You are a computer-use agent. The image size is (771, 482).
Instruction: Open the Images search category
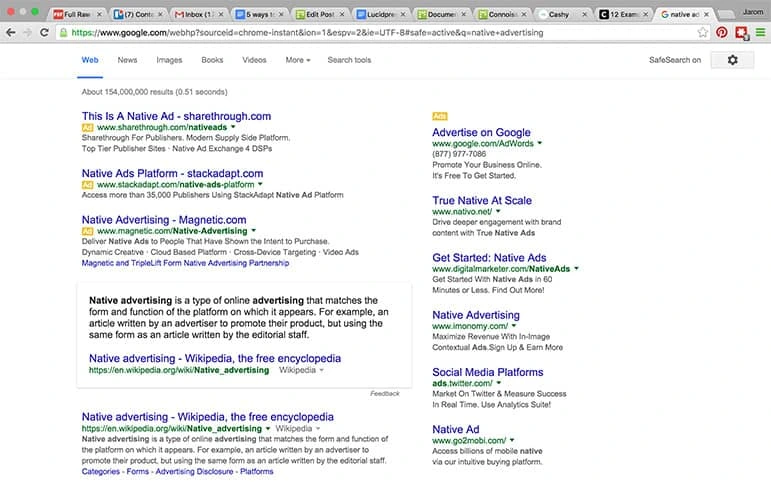pos(169,60)
